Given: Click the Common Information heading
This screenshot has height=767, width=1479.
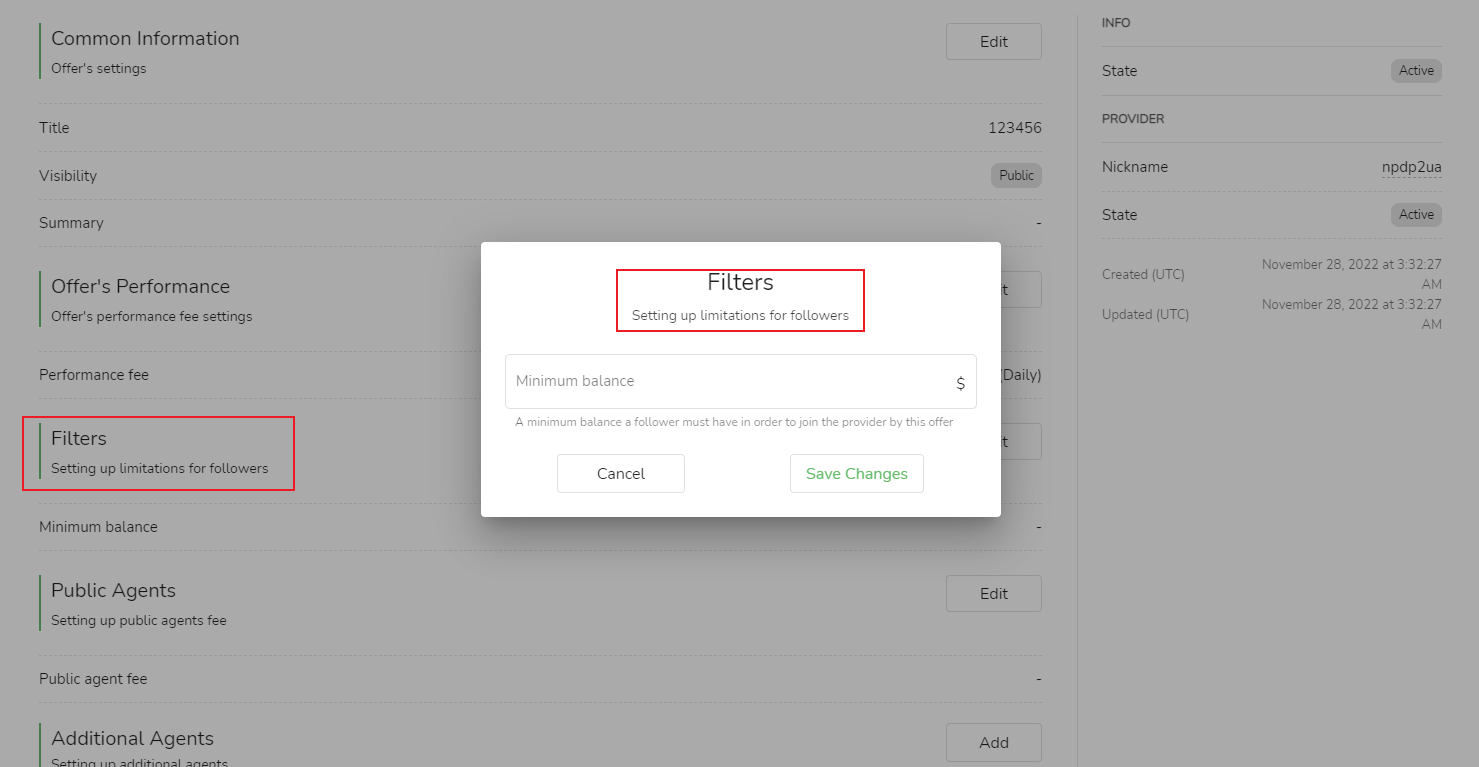Looking at the screenshot, I should [145, 39].
